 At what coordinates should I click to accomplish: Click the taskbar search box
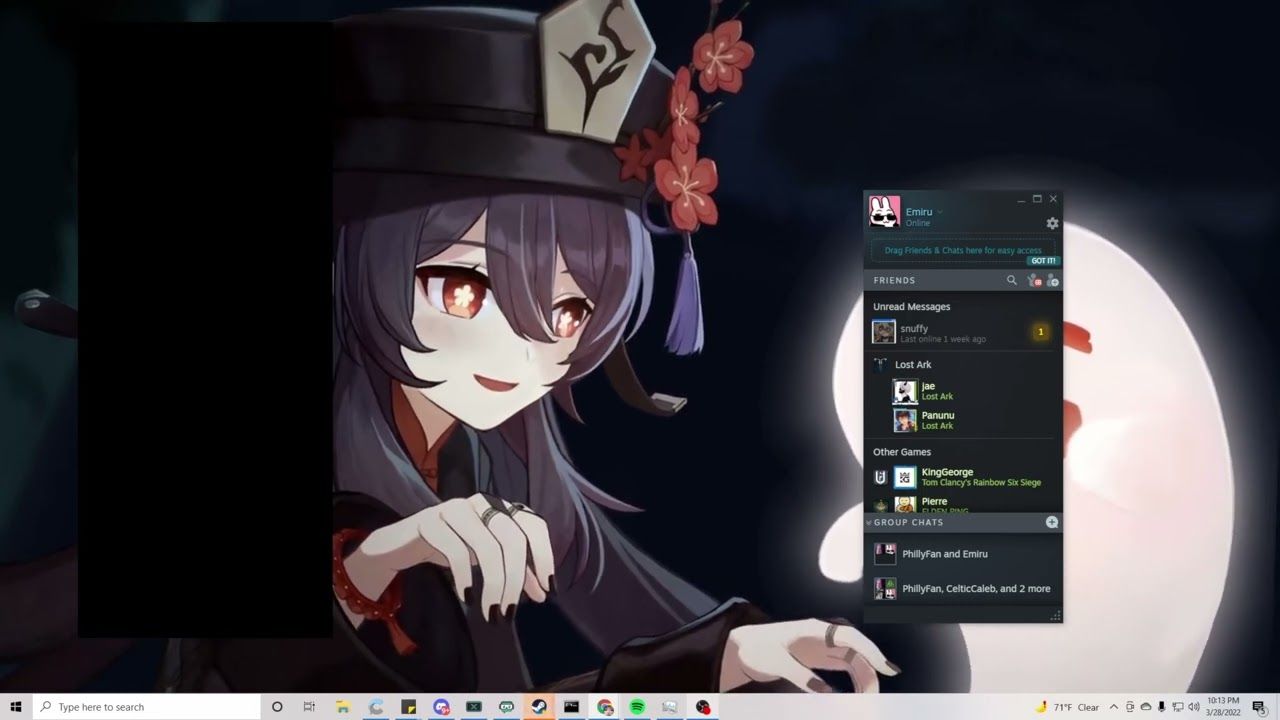146,707
